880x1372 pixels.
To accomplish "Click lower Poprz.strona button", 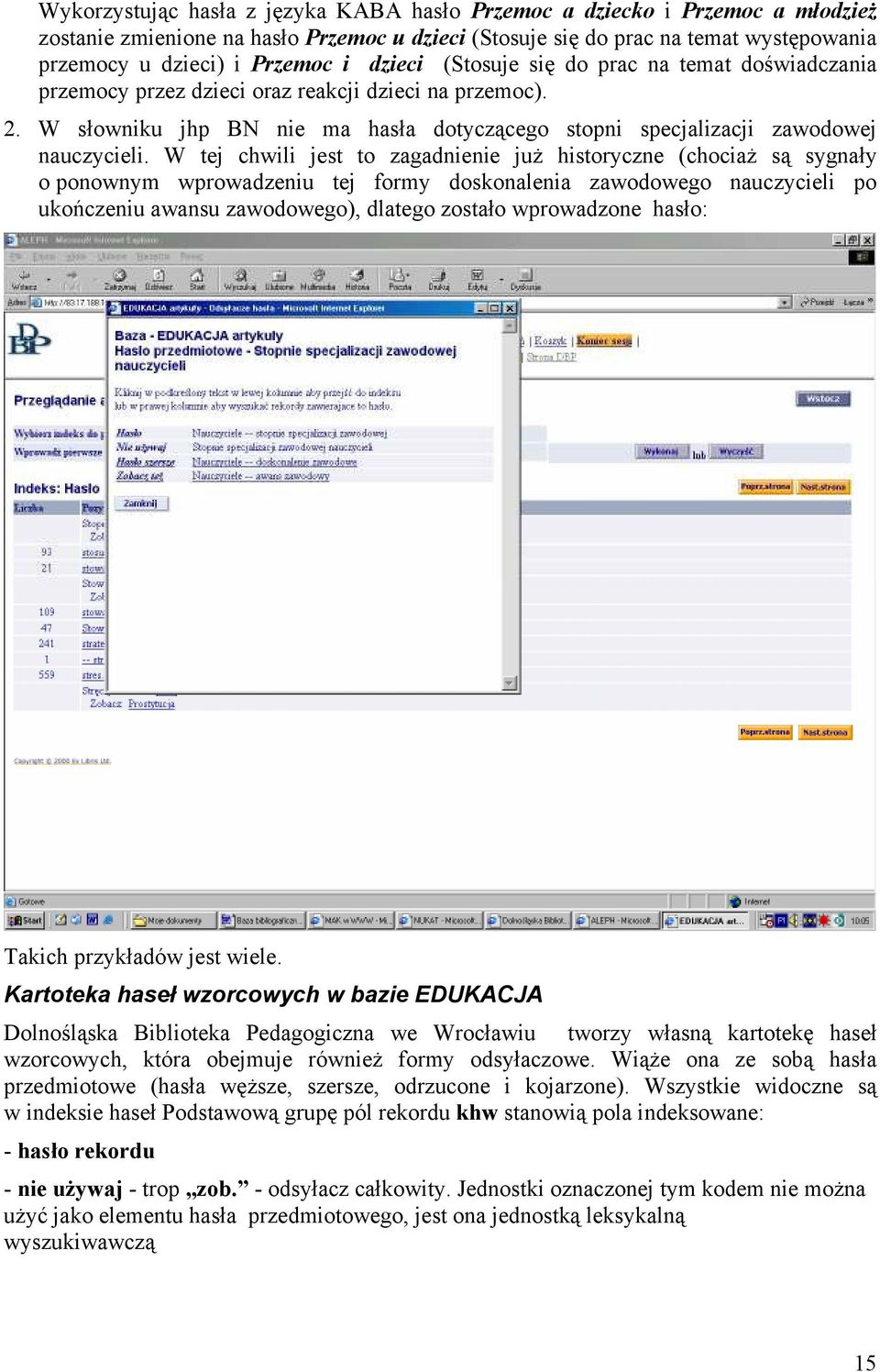I will click(764, 732).
